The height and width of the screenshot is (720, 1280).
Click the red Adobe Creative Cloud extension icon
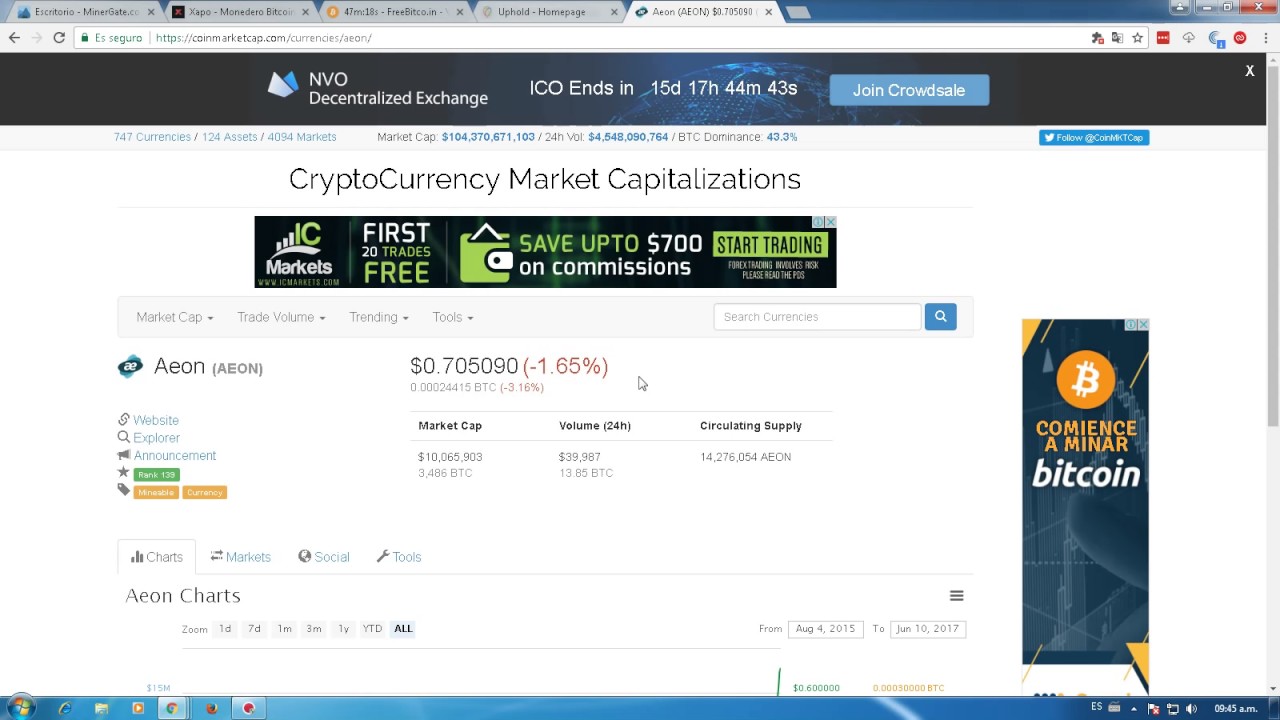[1240, 38]
